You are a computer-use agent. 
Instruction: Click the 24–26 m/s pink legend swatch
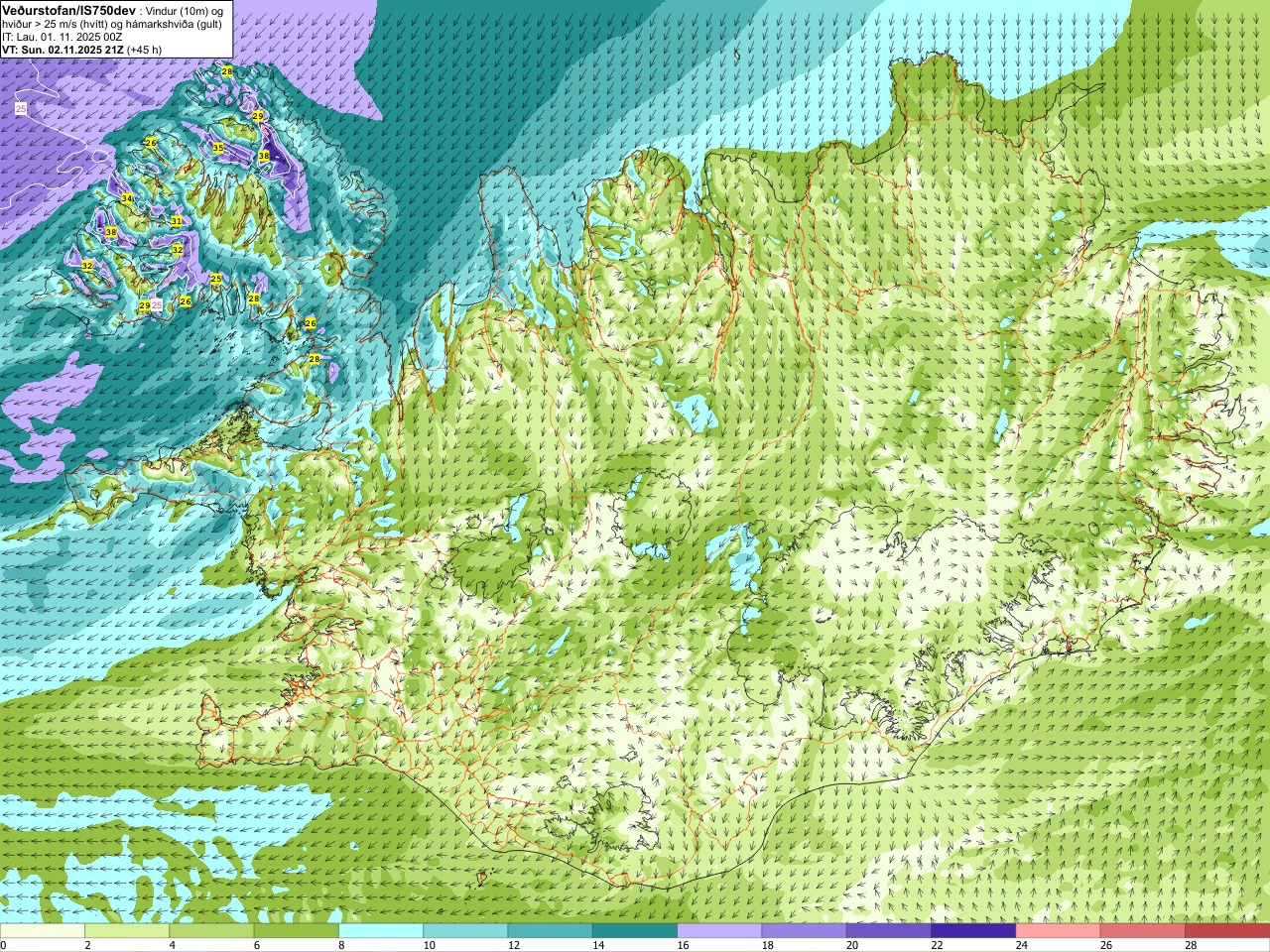(1059, 931)
